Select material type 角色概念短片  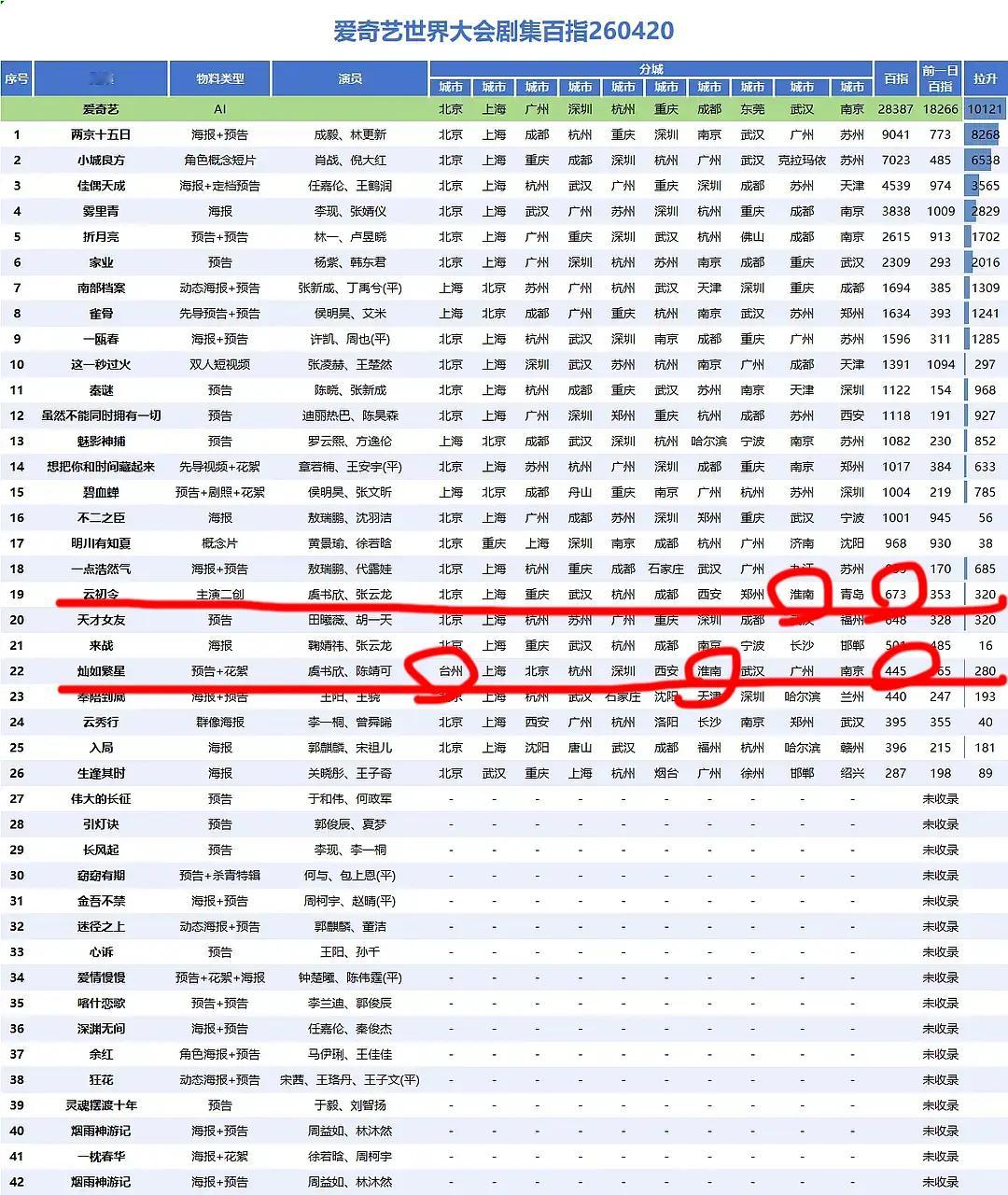pos(220,160)
